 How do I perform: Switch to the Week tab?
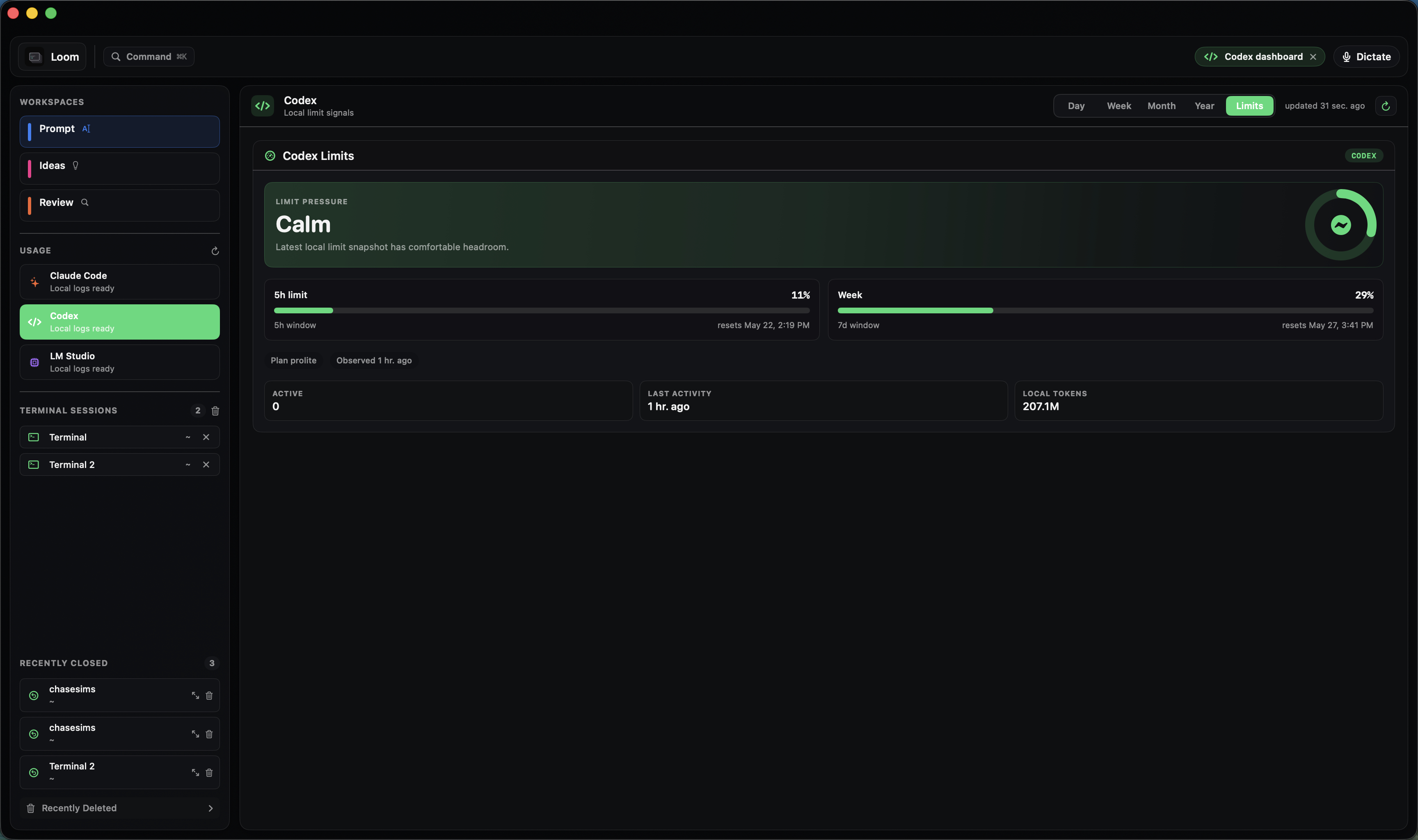[x=1118, y=106]
